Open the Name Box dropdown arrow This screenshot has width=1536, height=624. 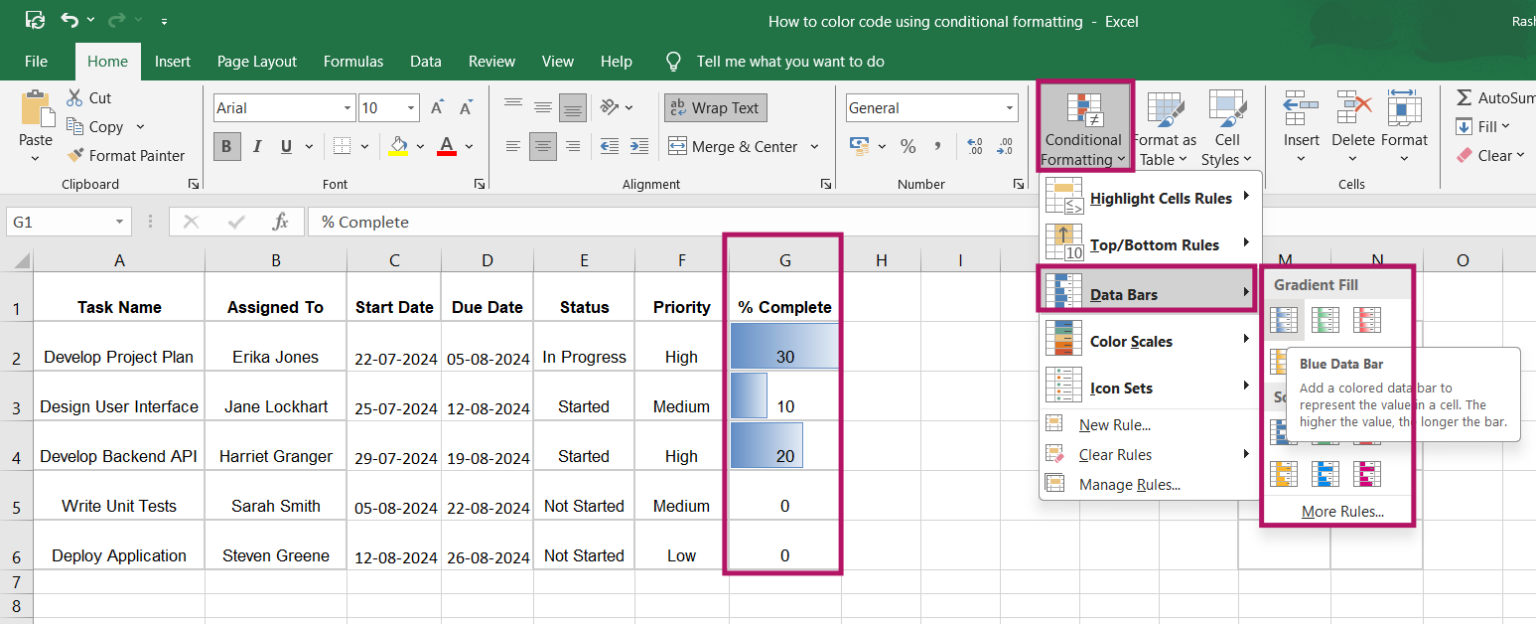click(x=120, y=222)
